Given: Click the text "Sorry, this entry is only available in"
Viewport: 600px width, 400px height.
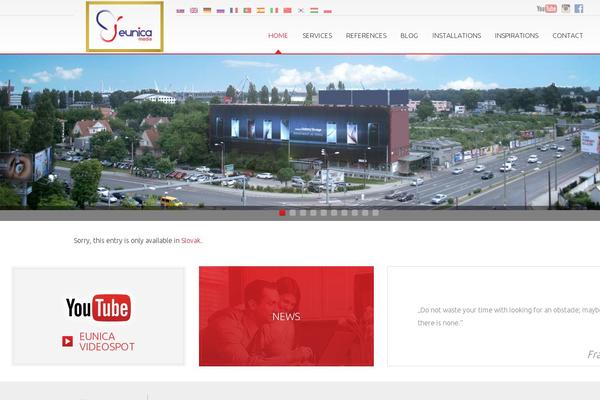Looking at the screenshot, I should pos(127,241).
